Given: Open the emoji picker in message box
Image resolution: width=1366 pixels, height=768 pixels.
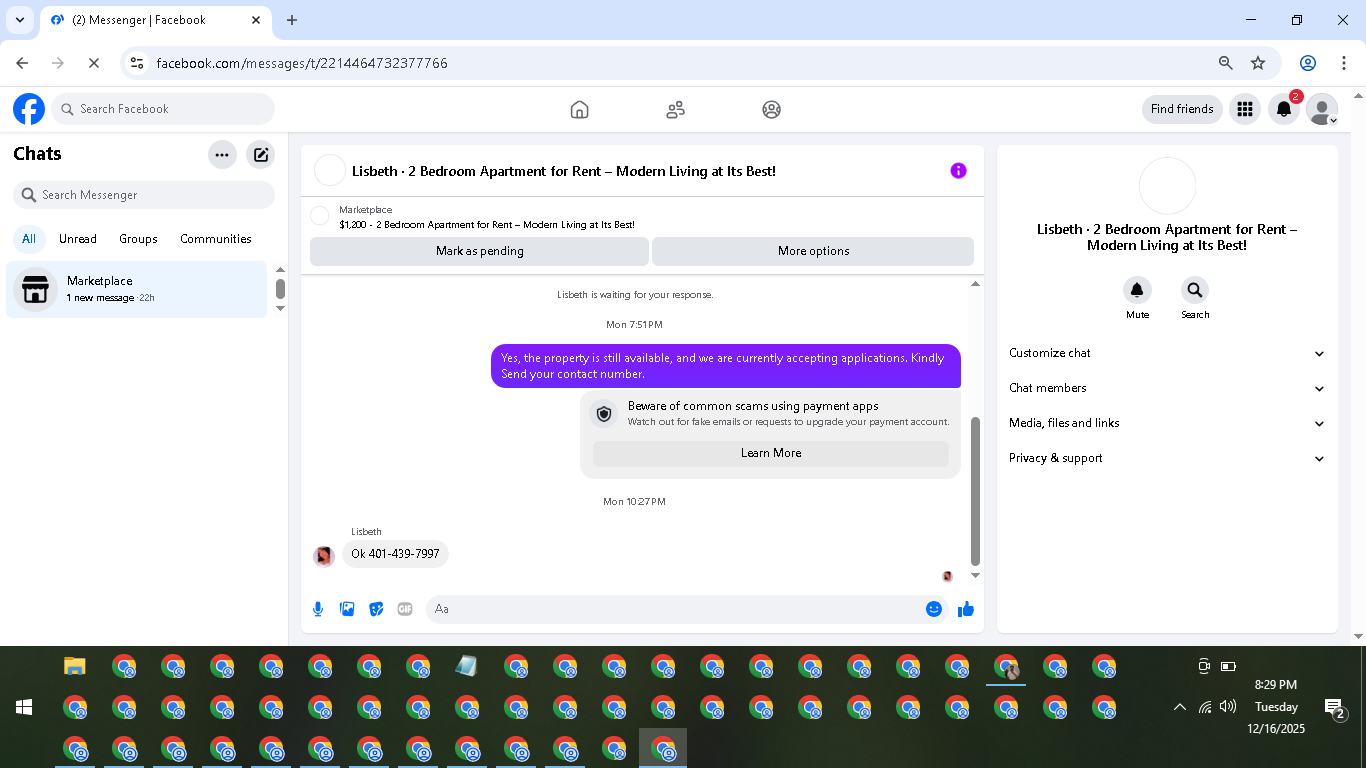Looking at the screenshot, I should tap(934, 609).
